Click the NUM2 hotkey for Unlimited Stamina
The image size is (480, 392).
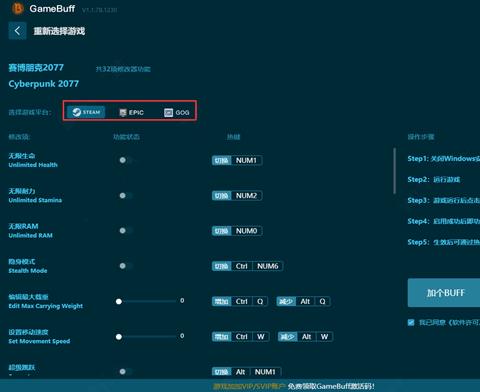pos(237,196)
